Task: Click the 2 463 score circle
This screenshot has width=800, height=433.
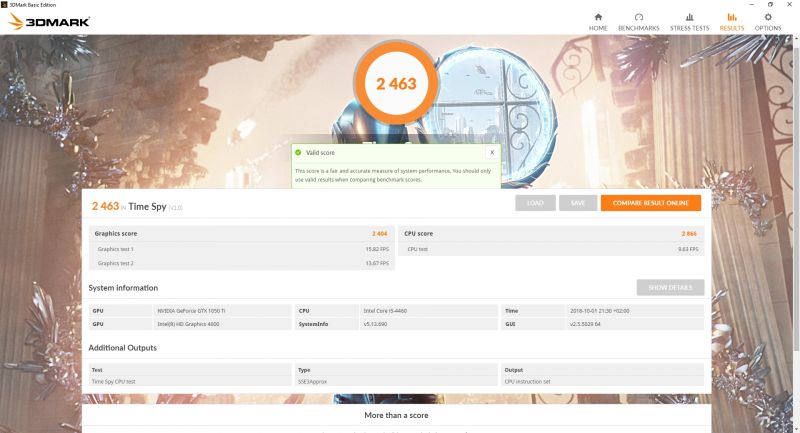Action: coord(396,84)
